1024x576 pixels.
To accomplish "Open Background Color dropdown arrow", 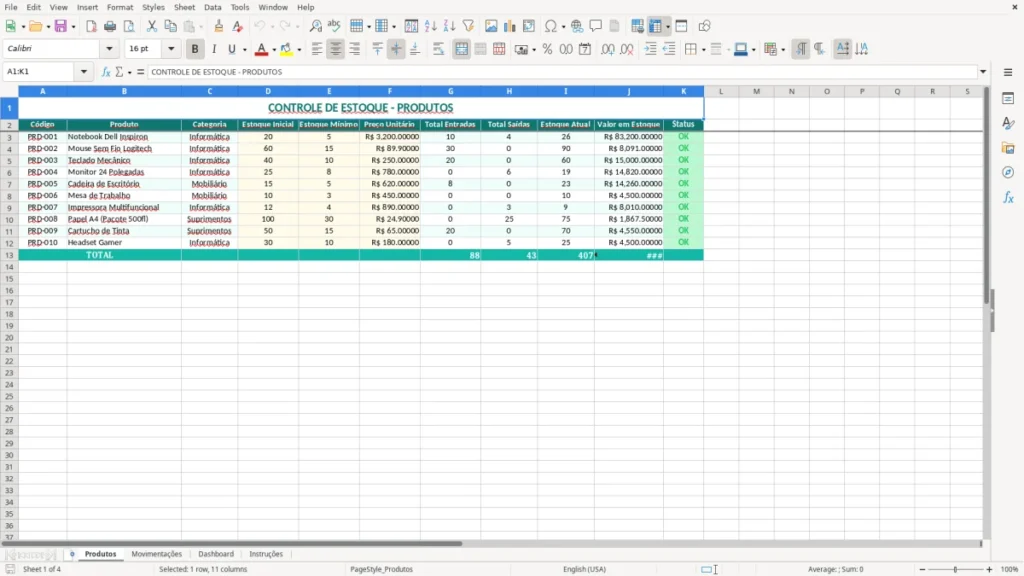I will [x=299, y=50].
